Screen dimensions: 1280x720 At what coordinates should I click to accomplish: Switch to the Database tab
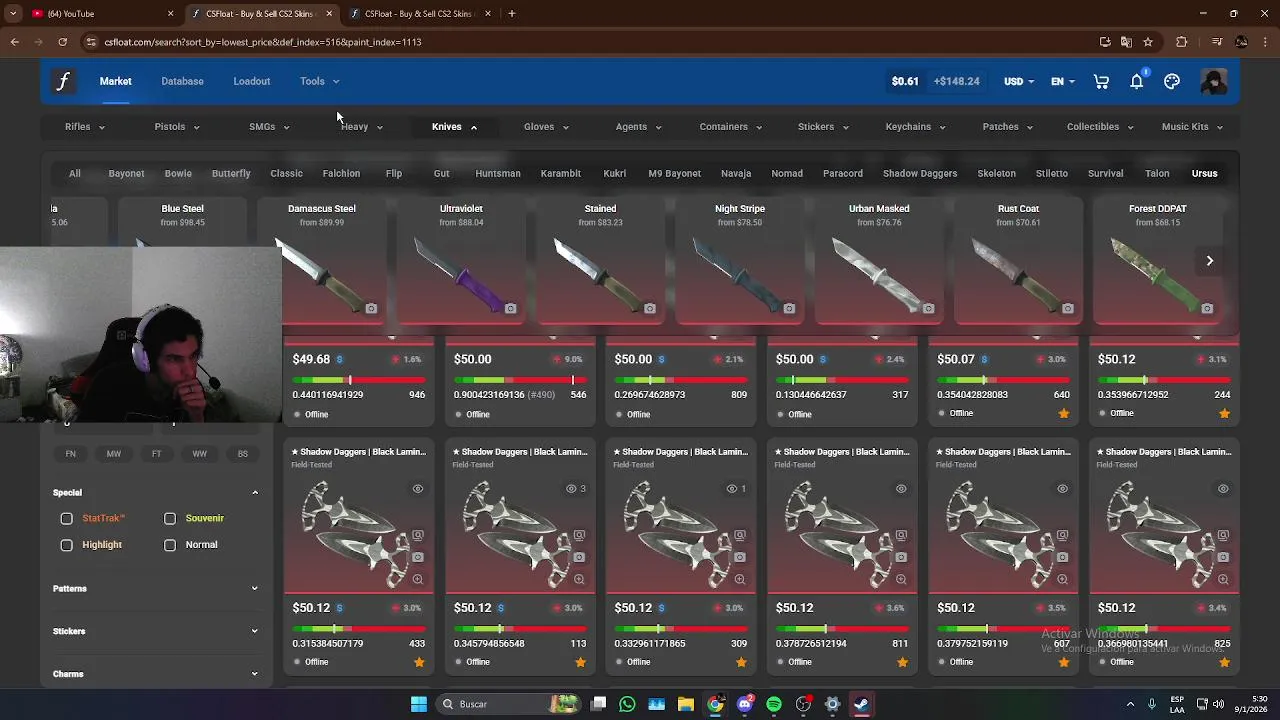pyautogui.click(x=182, y=82)
